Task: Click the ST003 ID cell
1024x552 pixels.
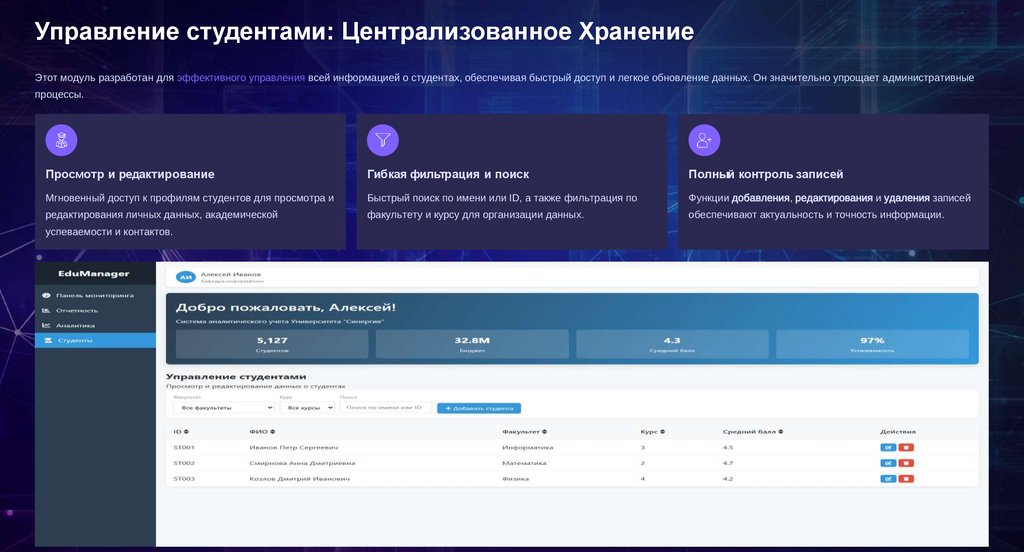Action: pyautogui.click(x=184, y=479)
